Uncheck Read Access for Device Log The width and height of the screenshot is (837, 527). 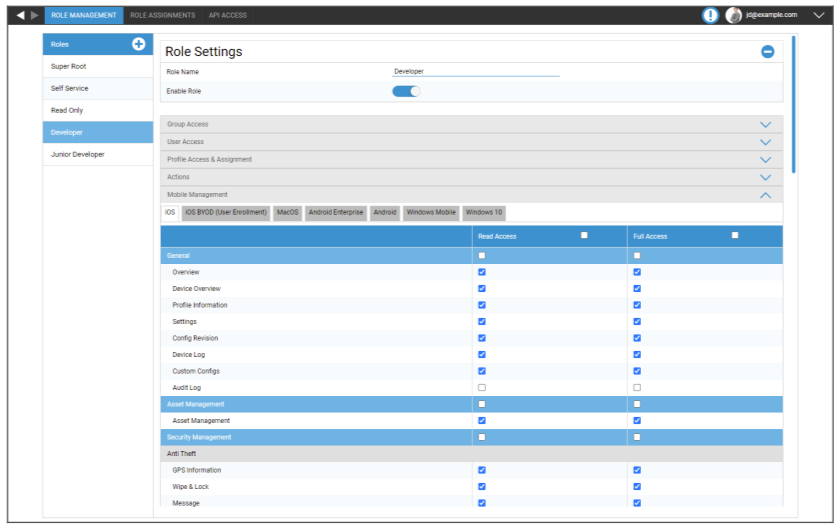(482, 354)
